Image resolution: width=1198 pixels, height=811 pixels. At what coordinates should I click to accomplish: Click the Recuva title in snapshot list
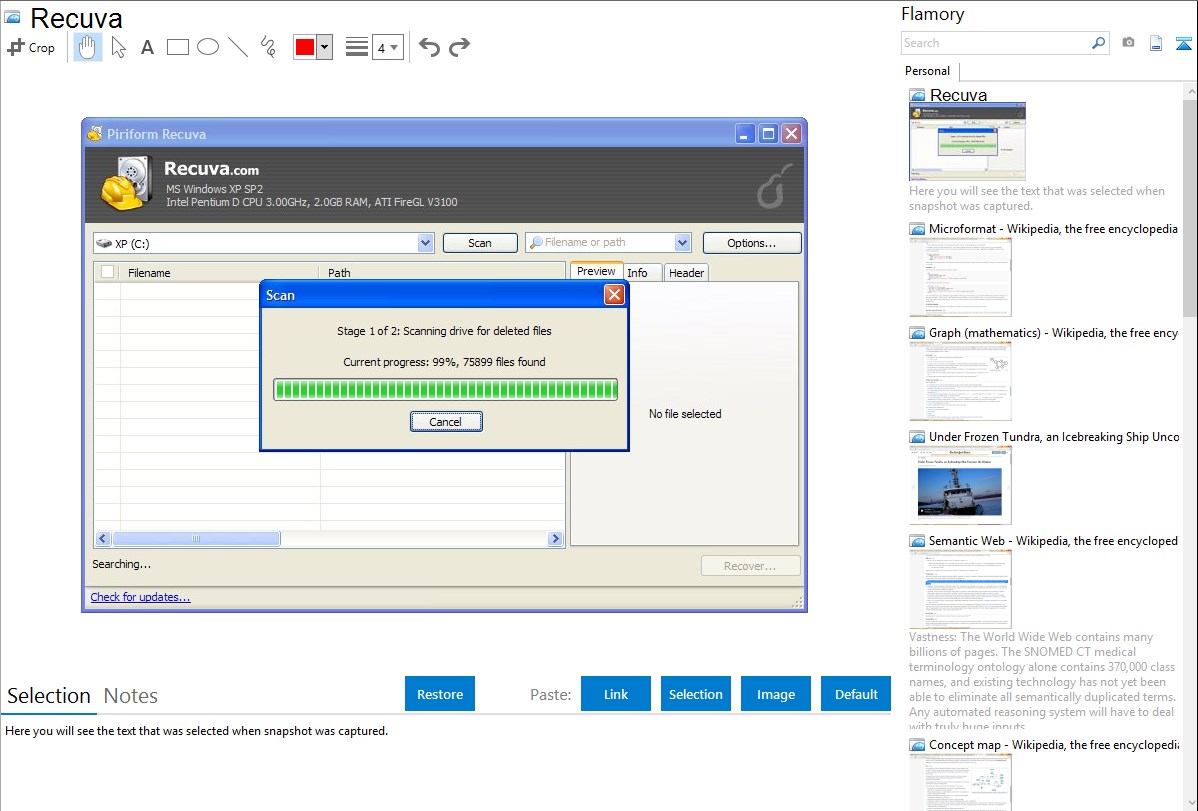958,95
